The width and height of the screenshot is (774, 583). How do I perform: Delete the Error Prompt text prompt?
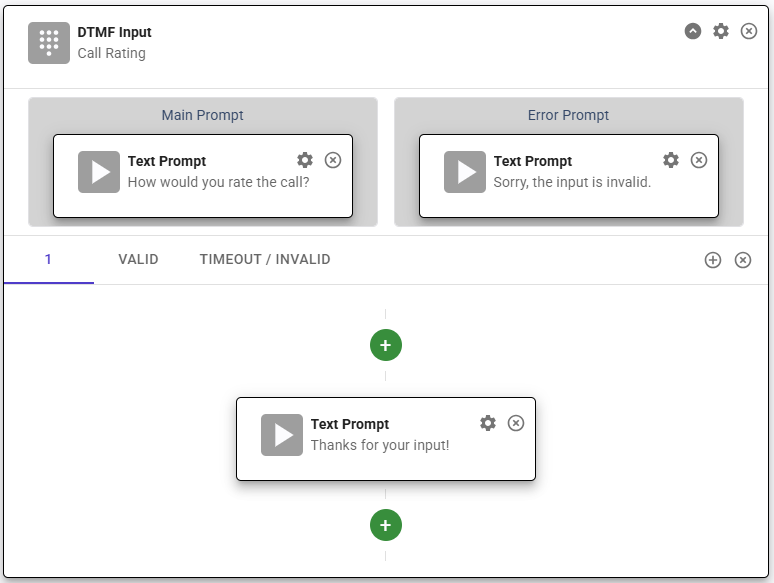coord(699,160)
